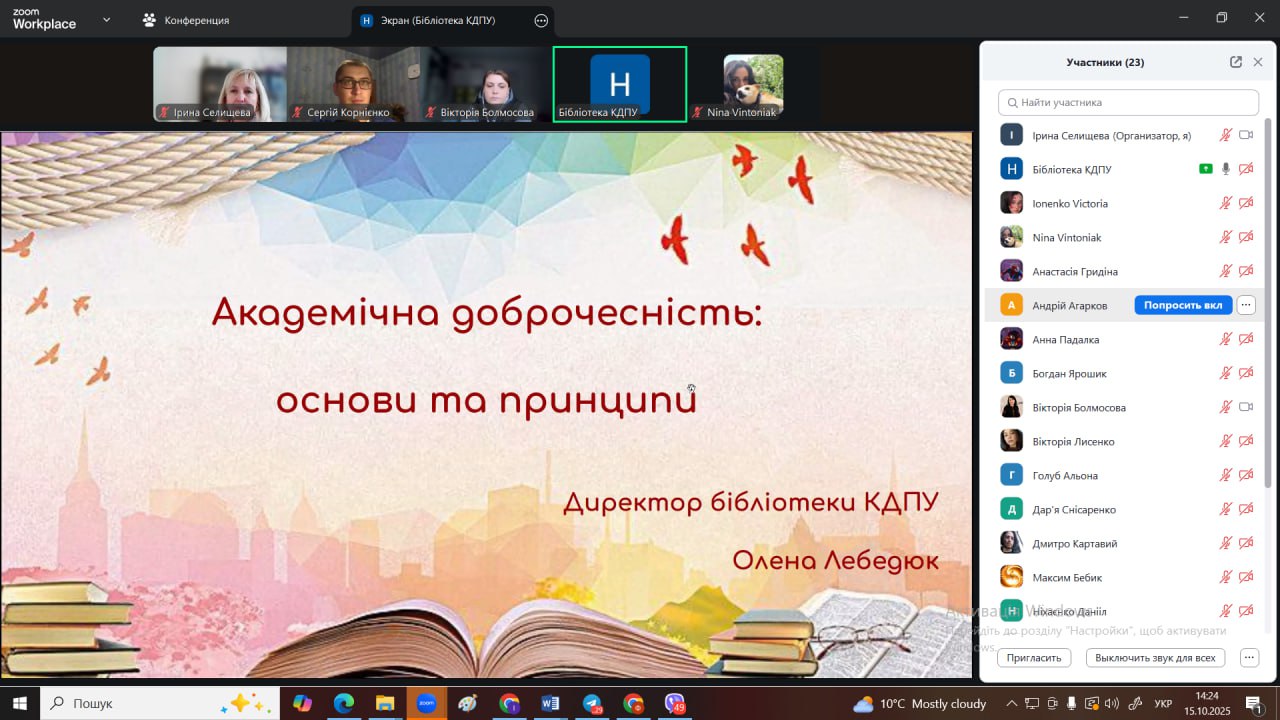Toggle microphone for Ірина Селищева (Организатор)
Screen dimensions: 1280x720
tap(1225, 135)
